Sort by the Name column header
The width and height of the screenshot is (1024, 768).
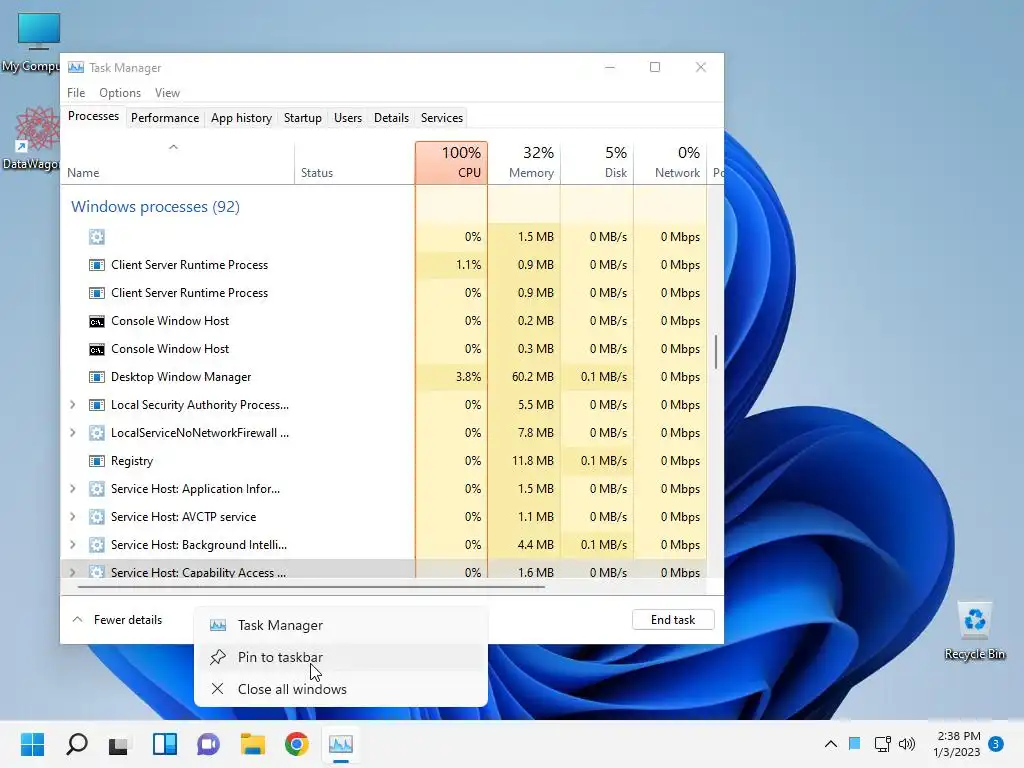178,163
